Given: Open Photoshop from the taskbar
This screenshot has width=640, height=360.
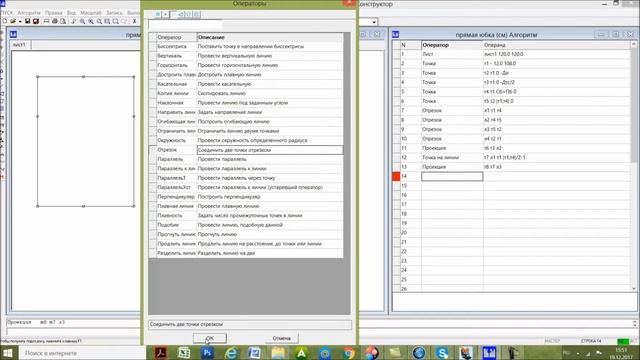Looking at the screenshot, I should (207, 353).
